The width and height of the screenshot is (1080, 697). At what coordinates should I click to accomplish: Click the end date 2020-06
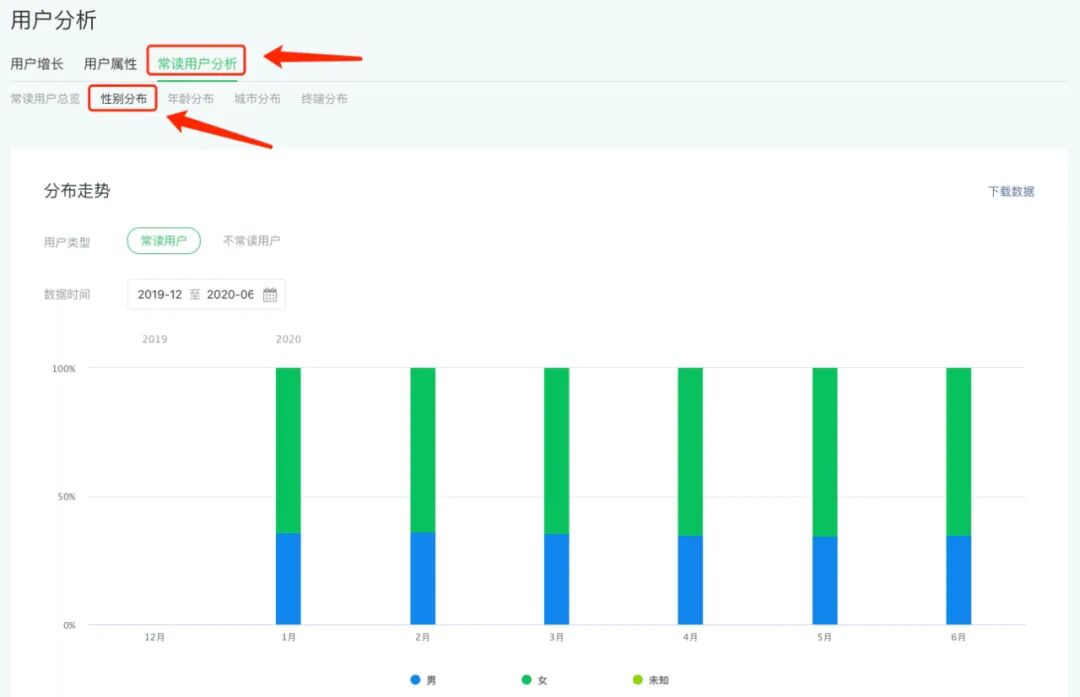tap(230, 294)
